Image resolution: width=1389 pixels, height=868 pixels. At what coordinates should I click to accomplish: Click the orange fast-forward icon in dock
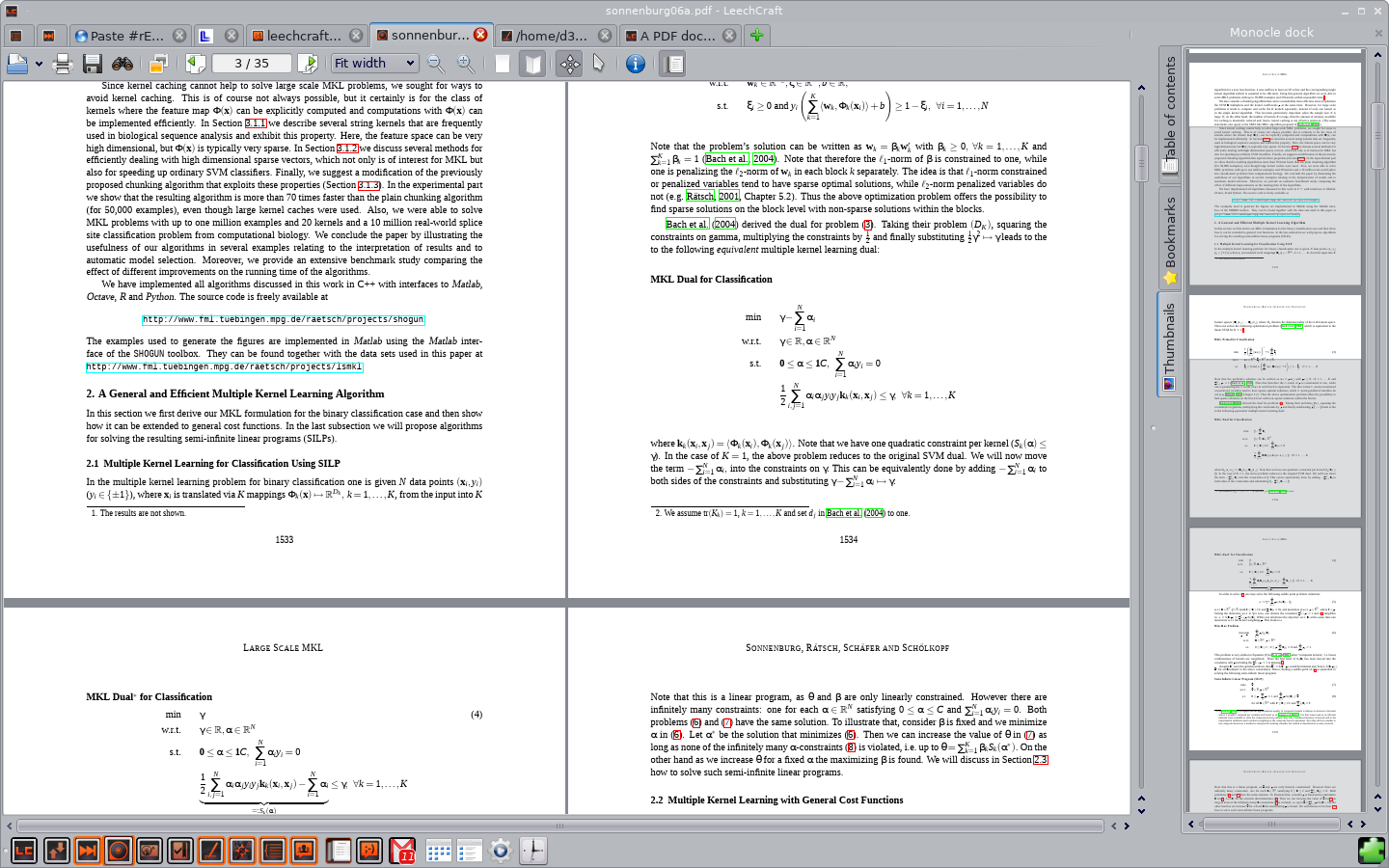point(87,851)
